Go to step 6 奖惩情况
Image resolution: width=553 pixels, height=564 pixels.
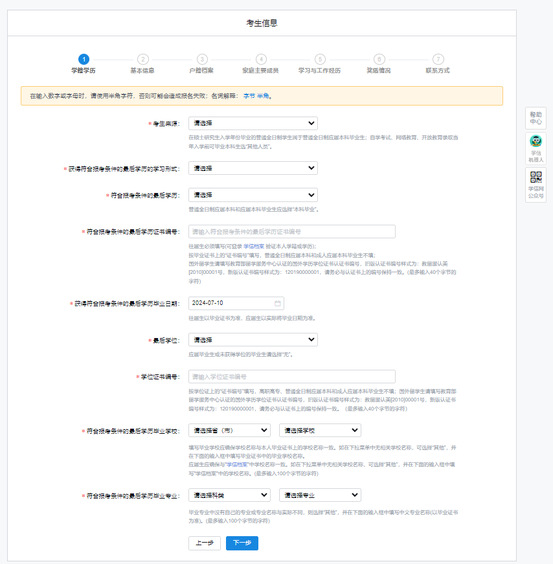click(x=379, y=64)
